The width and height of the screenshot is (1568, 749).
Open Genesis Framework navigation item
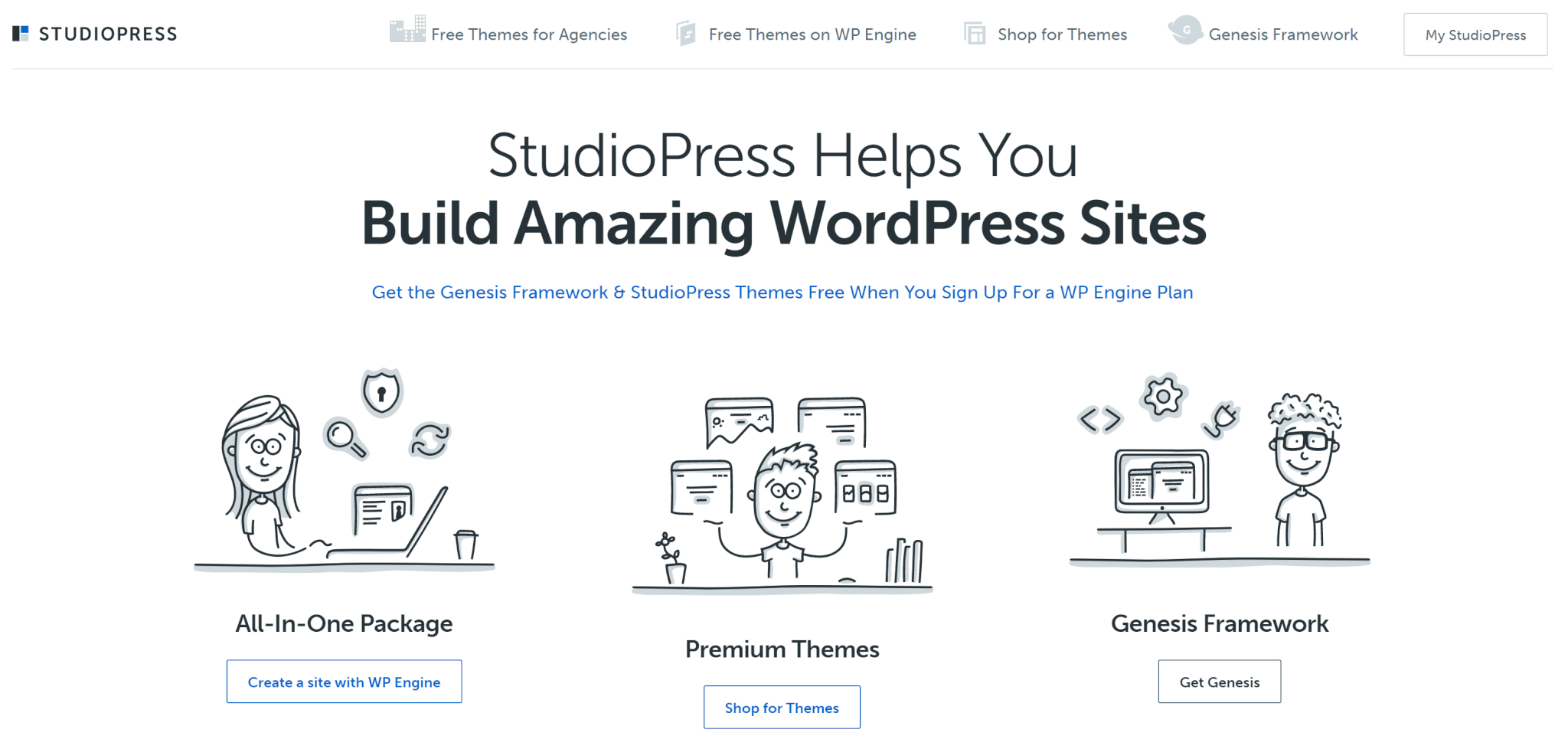[1283, 34]
